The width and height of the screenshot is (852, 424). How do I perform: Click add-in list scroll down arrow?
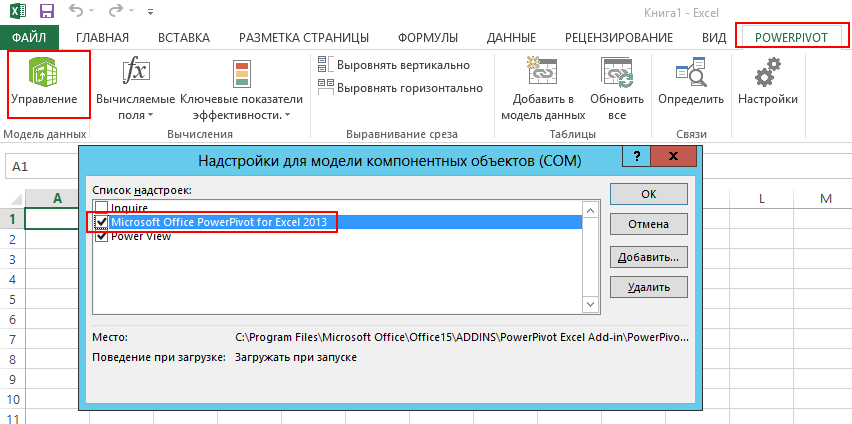click(590, 304)
